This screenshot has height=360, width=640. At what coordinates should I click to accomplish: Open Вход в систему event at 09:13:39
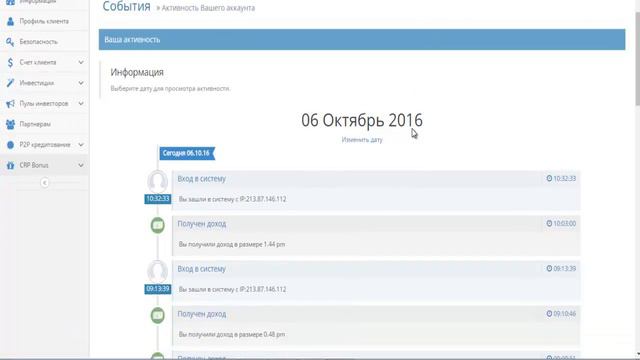(x=202, y=269)
